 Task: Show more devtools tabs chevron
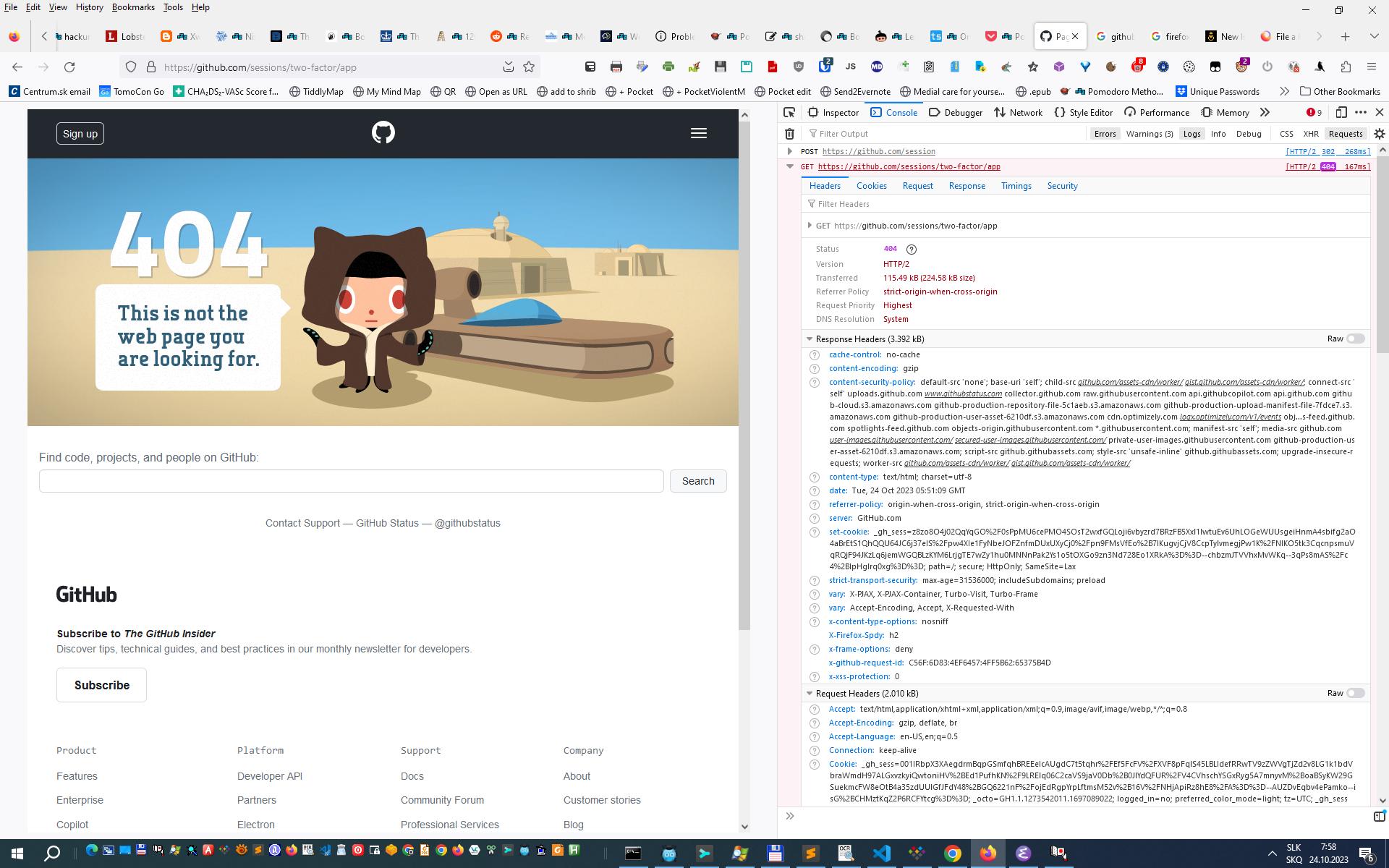click(x=1265, y=112)
